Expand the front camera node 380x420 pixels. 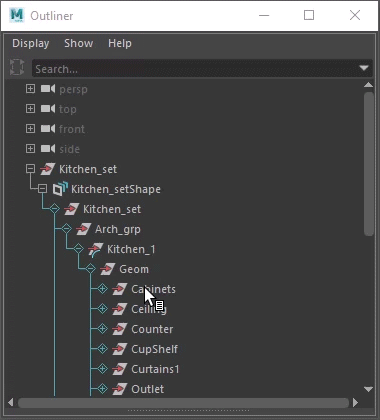click(30, 129)
